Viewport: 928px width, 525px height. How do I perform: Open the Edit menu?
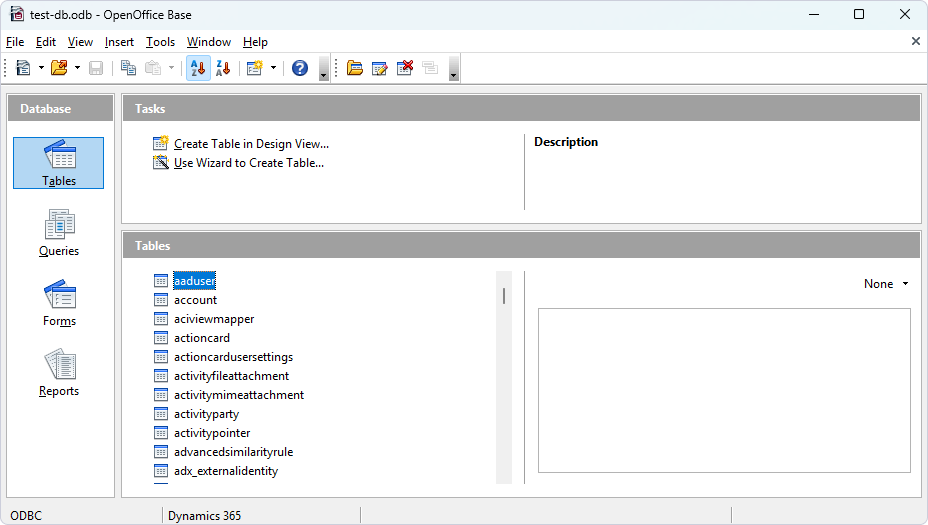pos(46,42)
